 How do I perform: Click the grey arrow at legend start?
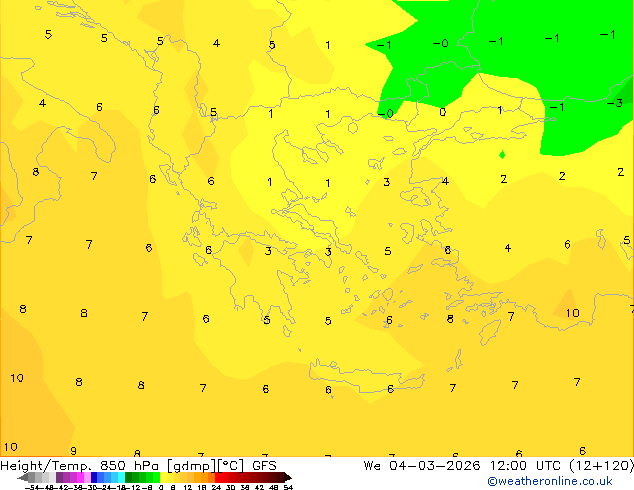pos(22,478)
